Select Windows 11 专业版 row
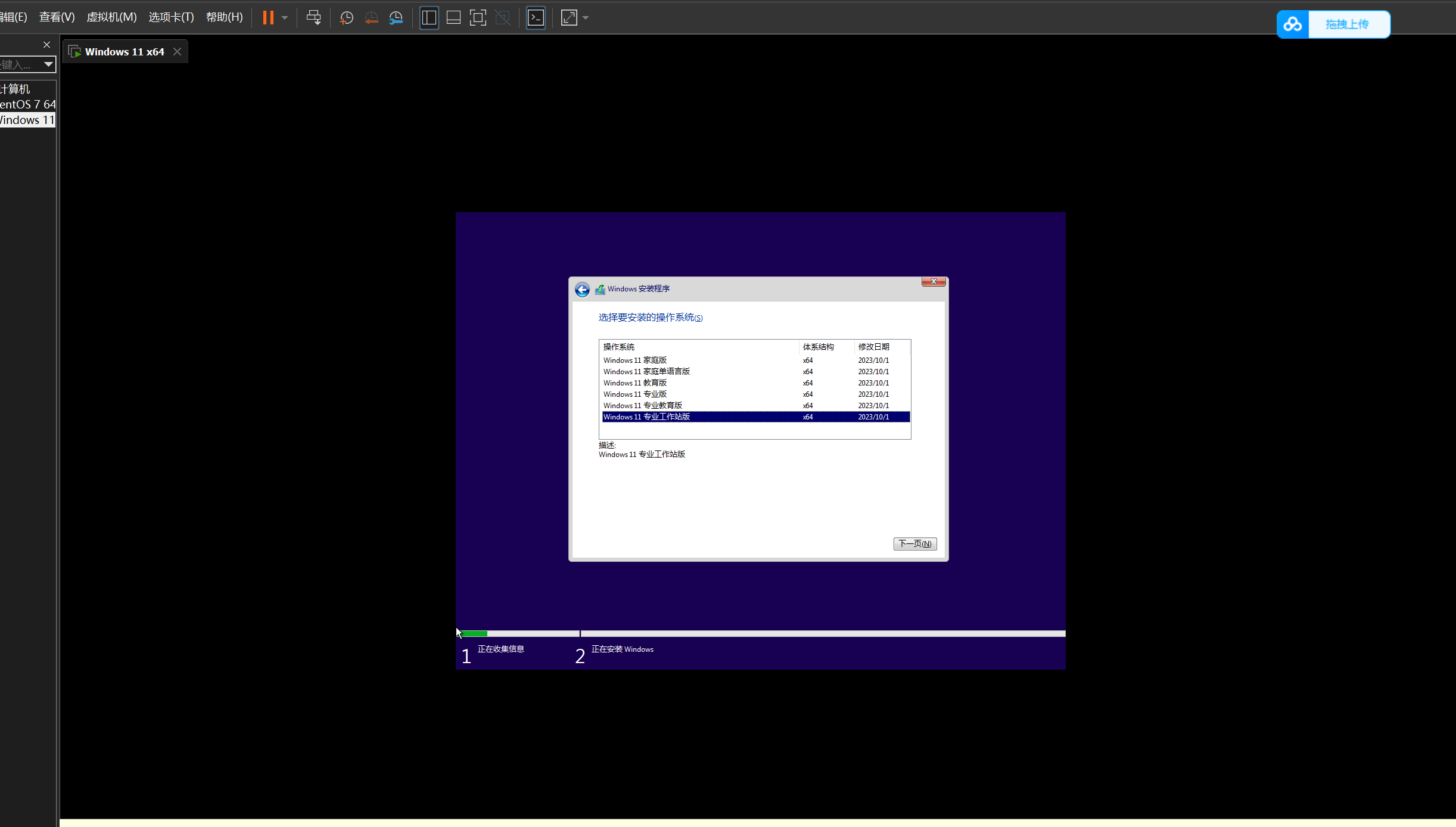The height and width of the screenshot is (827, 1456). (x=755, y=394)
